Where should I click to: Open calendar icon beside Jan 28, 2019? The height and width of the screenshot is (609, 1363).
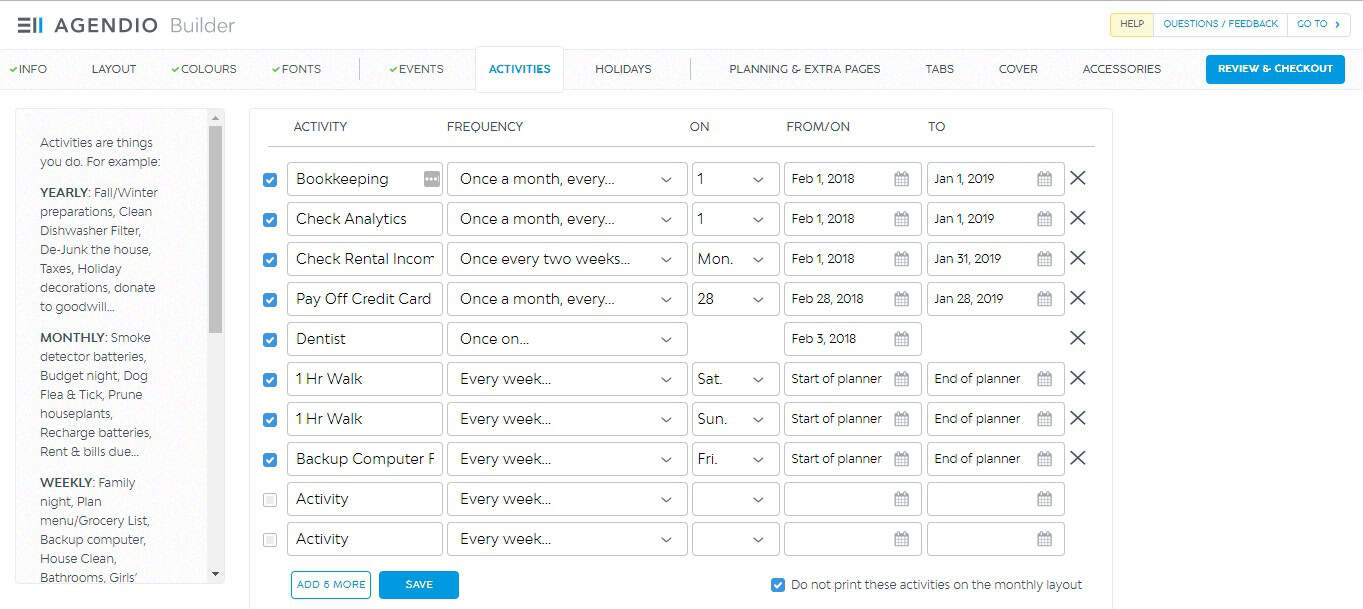coord(1044,299)
